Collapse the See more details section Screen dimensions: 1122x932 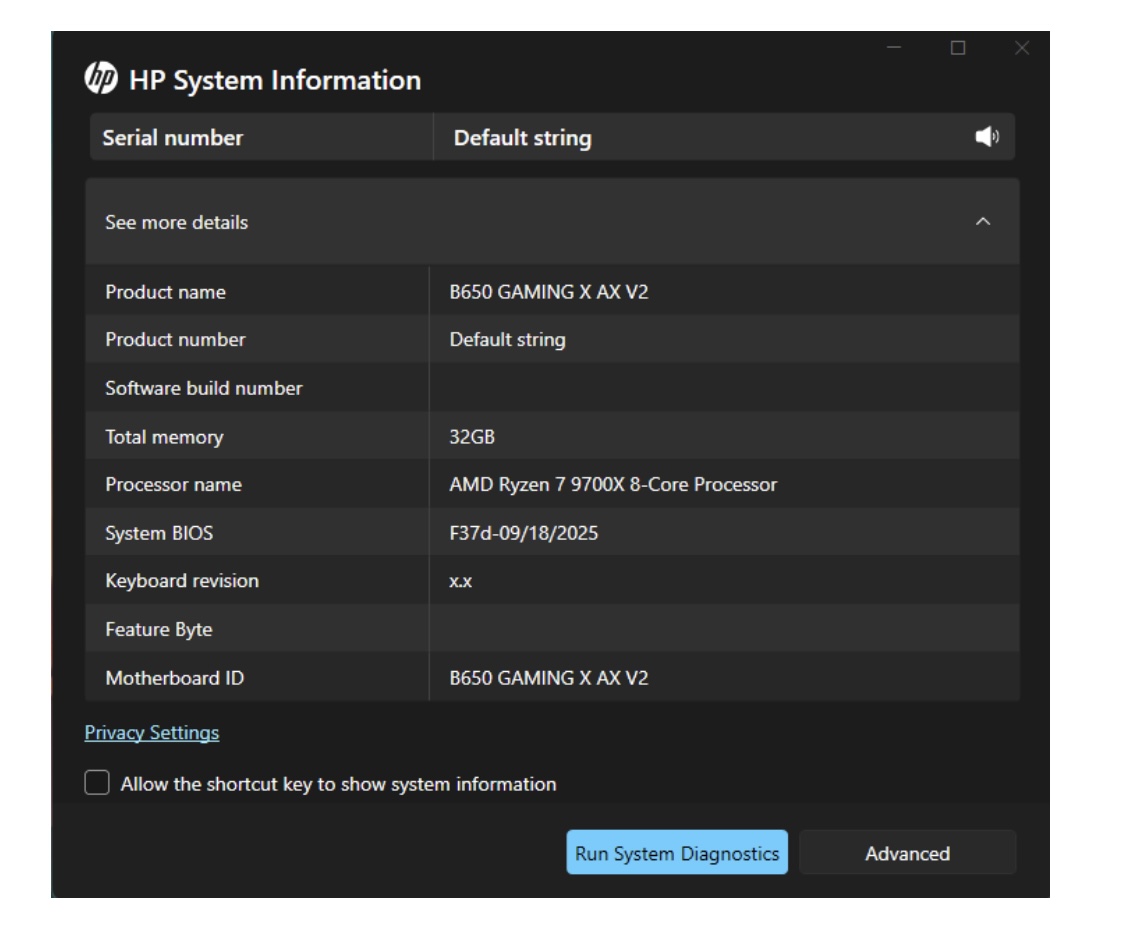coord(983,222)
